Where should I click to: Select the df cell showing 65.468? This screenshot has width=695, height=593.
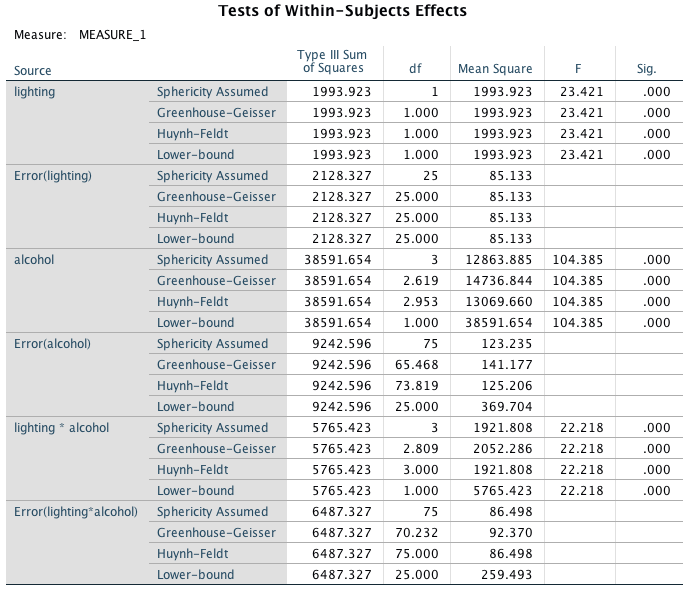coord(418,365)
